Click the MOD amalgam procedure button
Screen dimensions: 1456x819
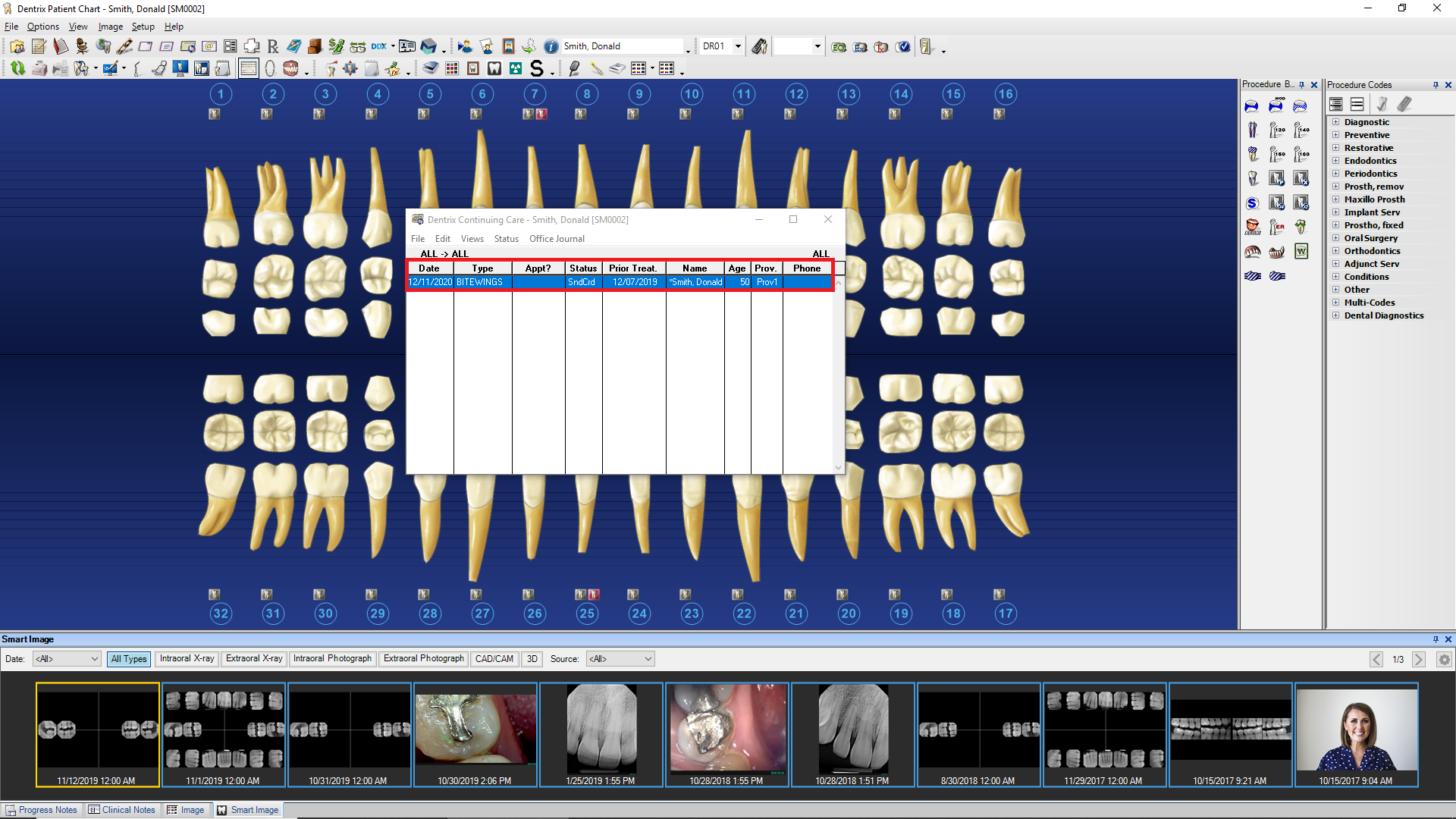(x=1276, y=105)
